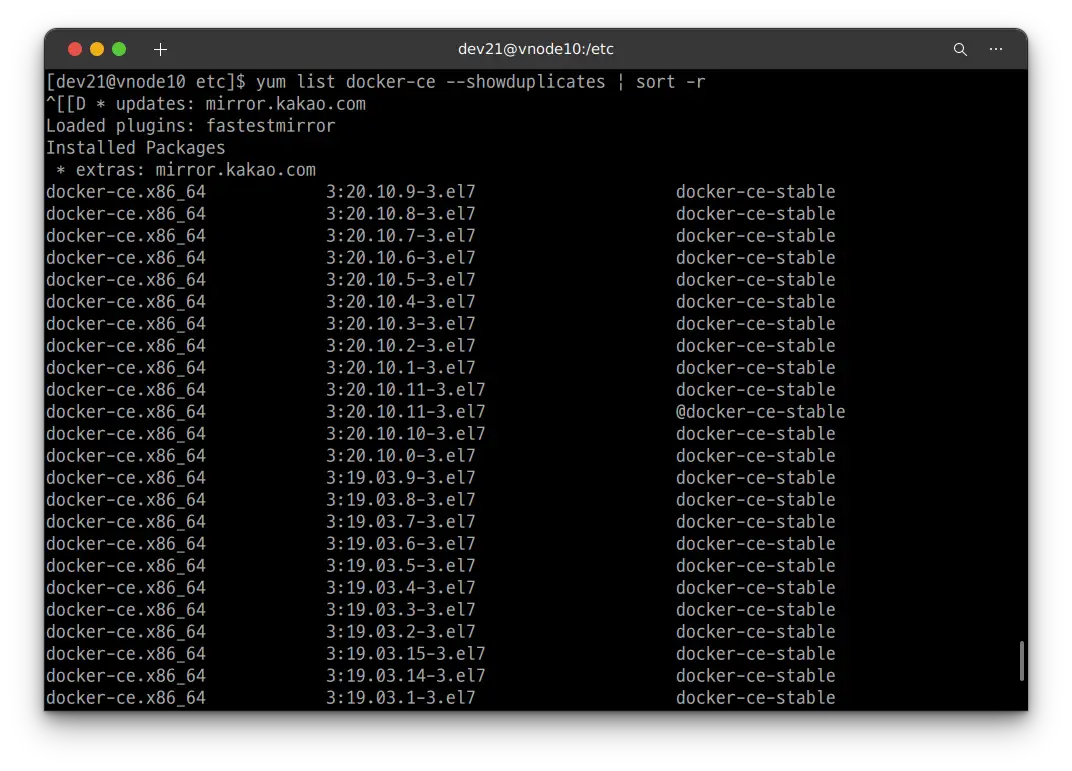Click version 3:19.03.7-3.el7
The height and width of the screenshot is (771, 1072).
tap(400, 522)
